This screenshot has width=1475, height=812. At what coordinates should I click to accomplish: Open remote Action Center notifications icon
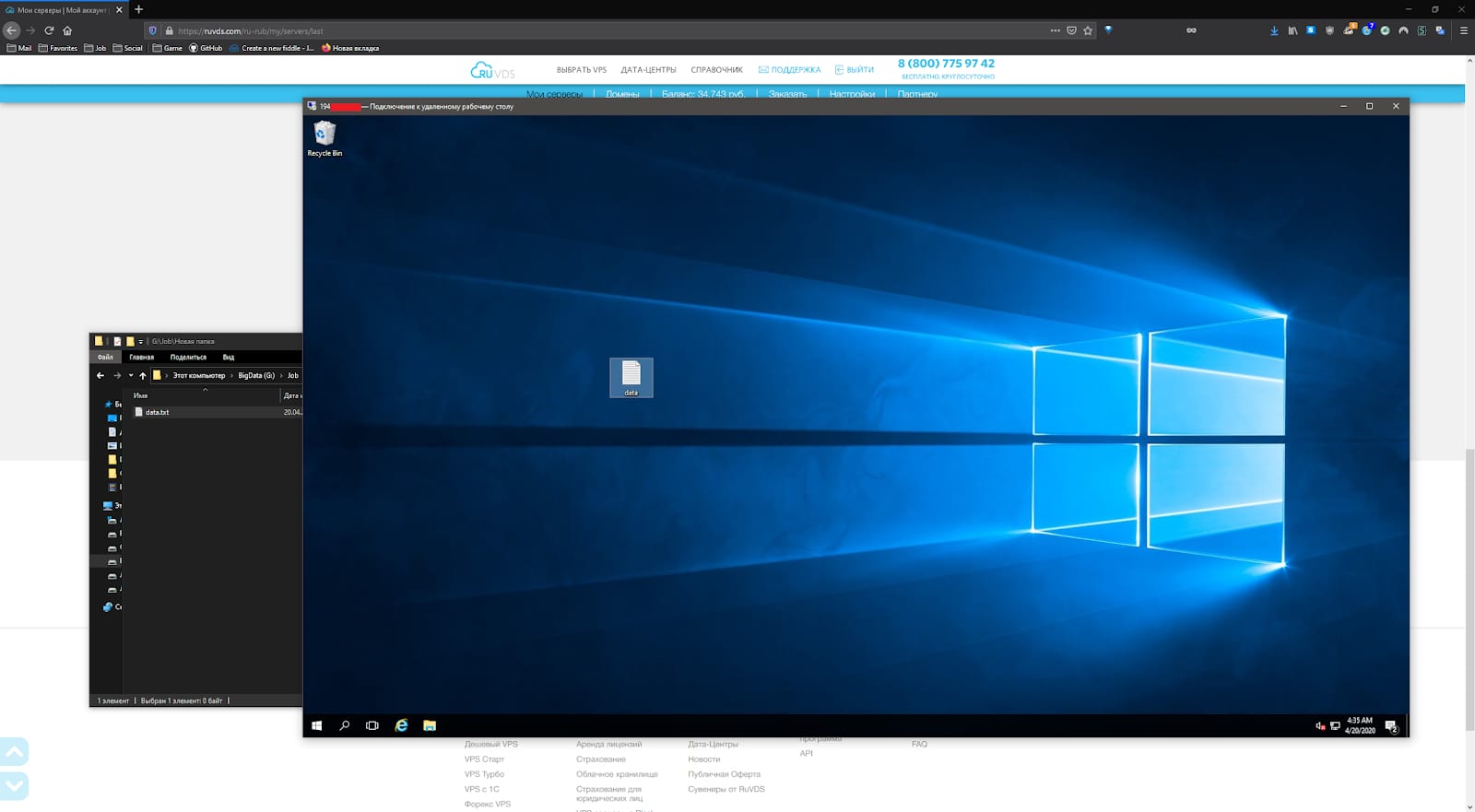[x=1391, y=726]
